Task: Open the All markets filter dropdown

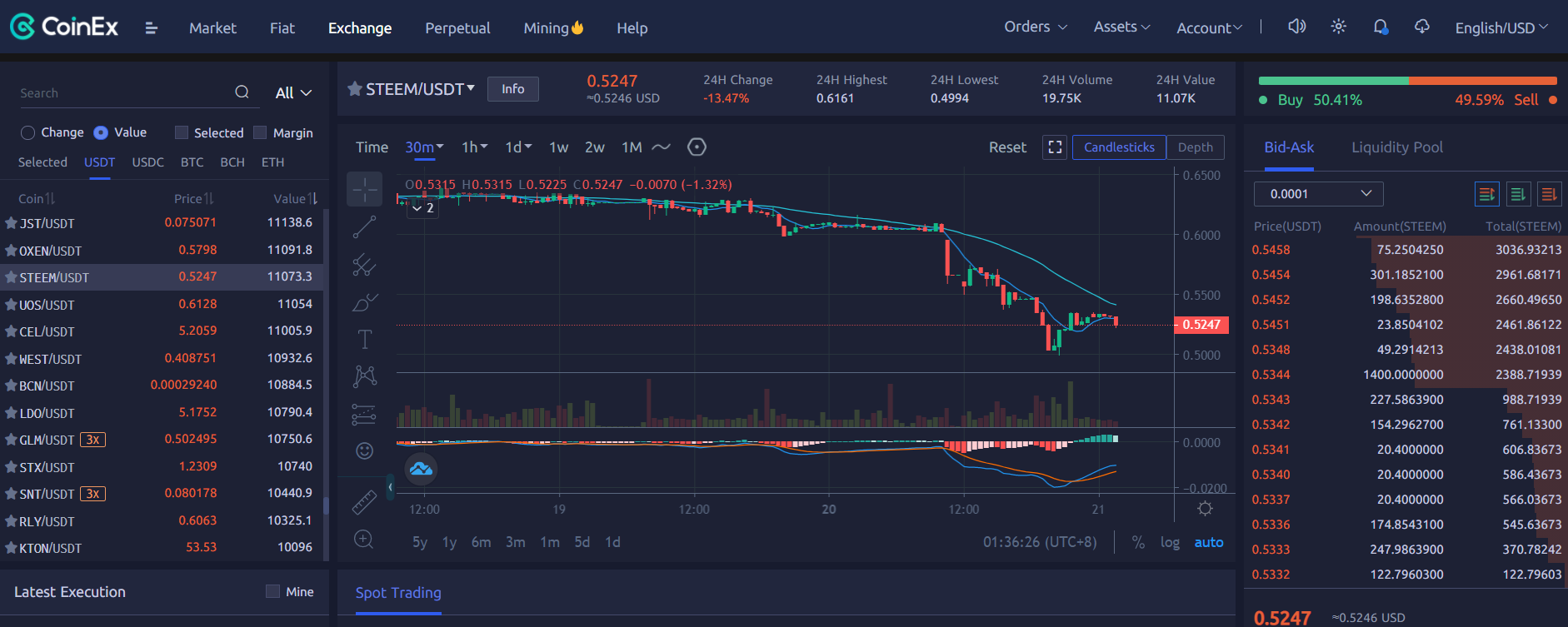Action: point(293,93)
